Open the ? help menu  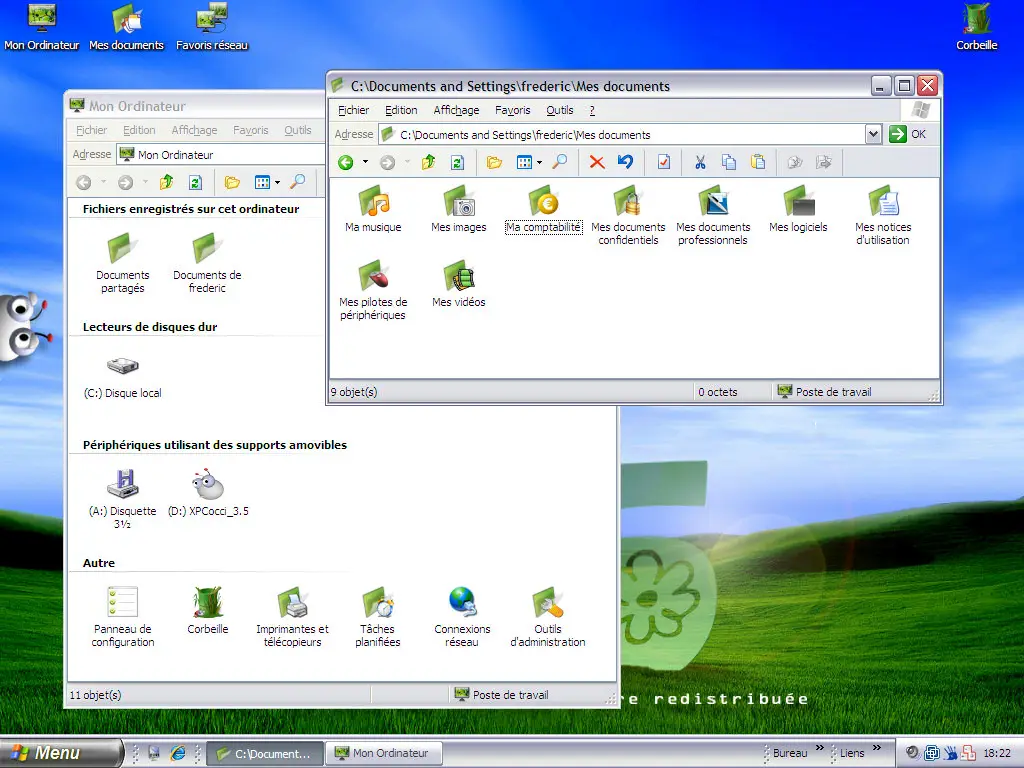point(592,110)
